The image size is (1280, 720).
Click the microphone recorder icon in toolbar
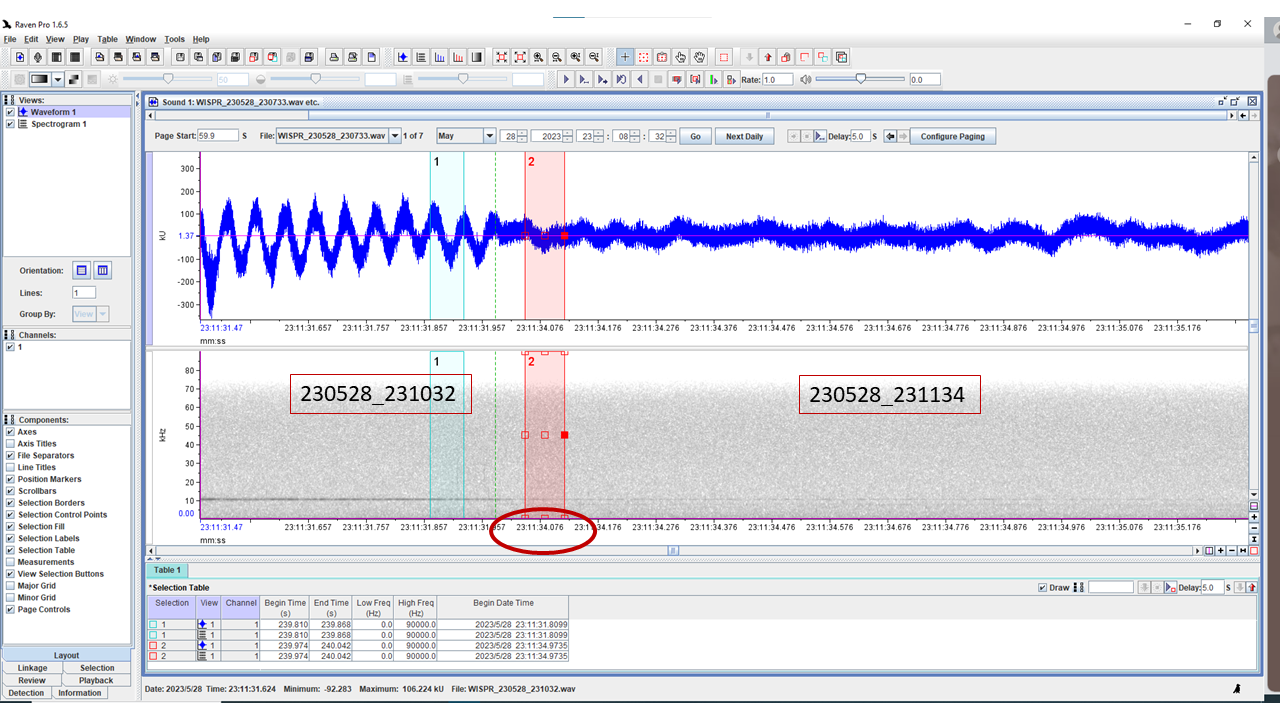38,57
